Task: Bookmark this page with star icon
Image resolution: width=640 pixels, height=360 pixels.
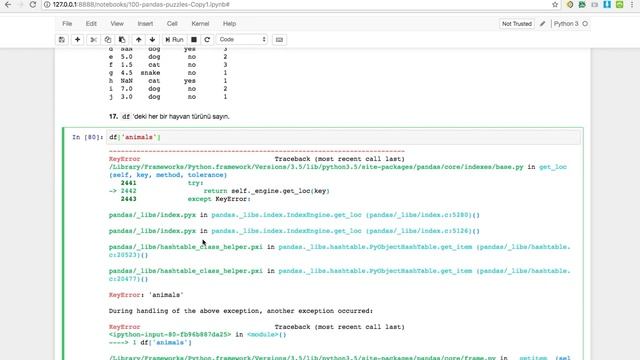Action: tap(555, 4)
